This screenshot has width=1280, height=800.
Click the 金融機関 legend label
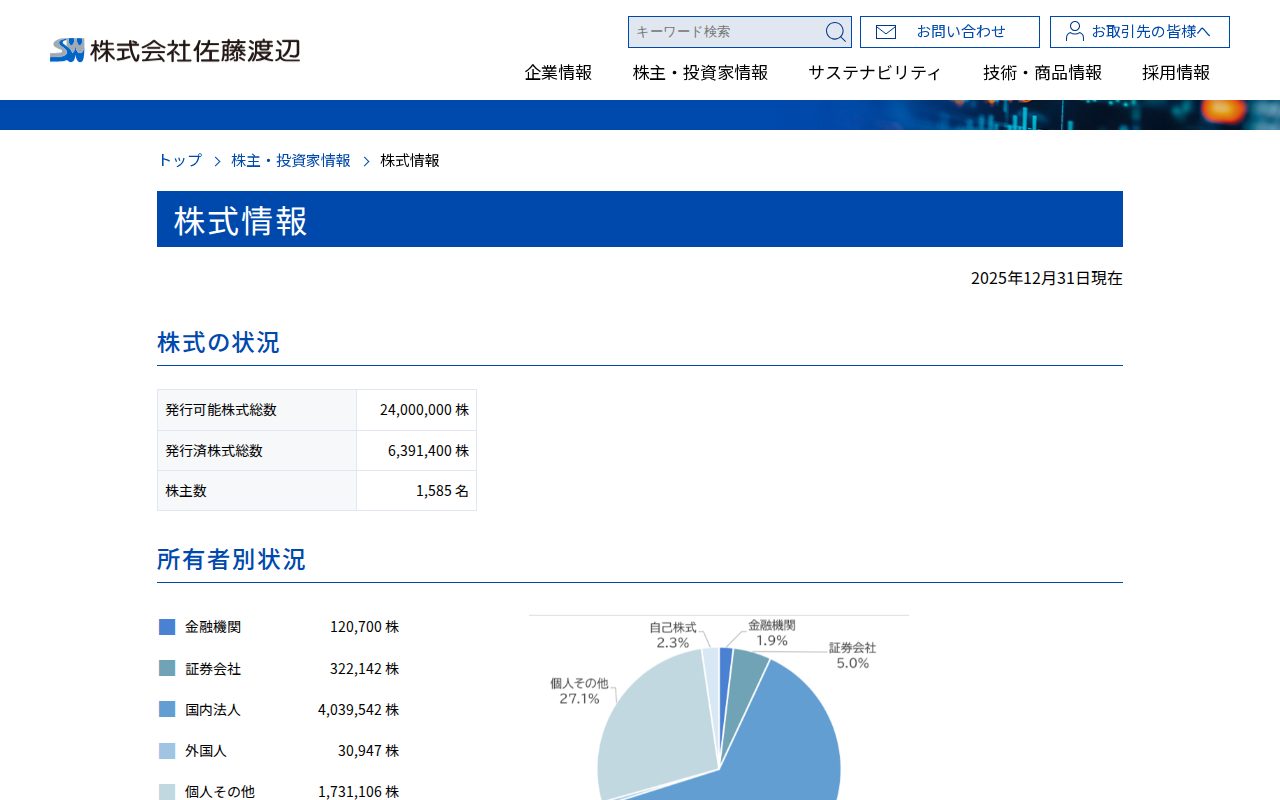point(213,627)
